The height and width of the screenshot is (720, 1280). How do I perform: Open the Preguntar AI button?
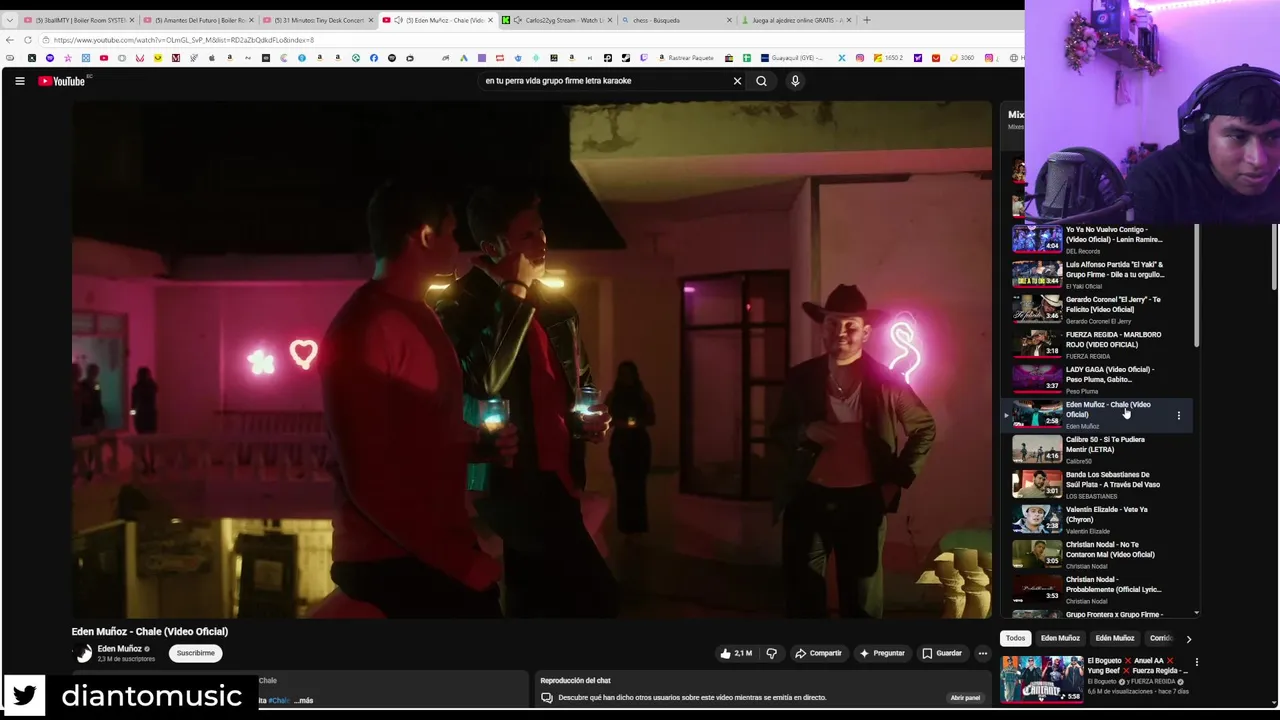(x=882, y=653)
